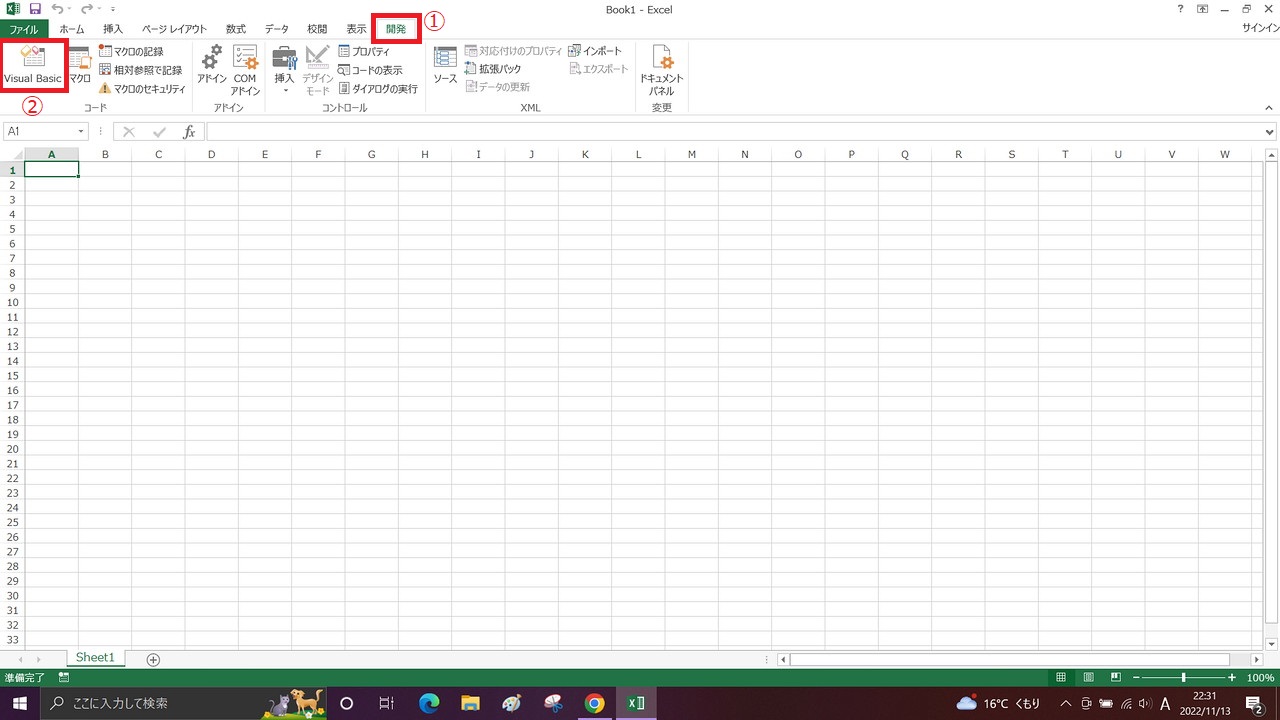Switch to Page Break Preview
The image size is (1280, 720).
click(x=1116, y=678)
